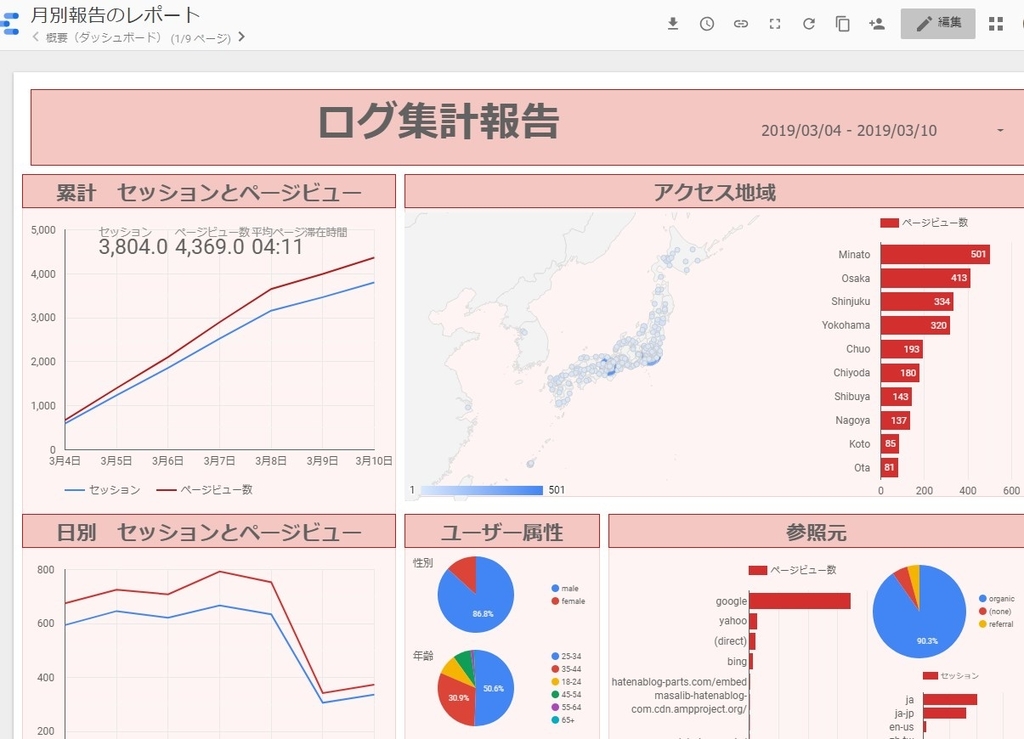This screenshot has height=739, width=1024.
Task: Get the report link
Action: [x=741, y=23]
